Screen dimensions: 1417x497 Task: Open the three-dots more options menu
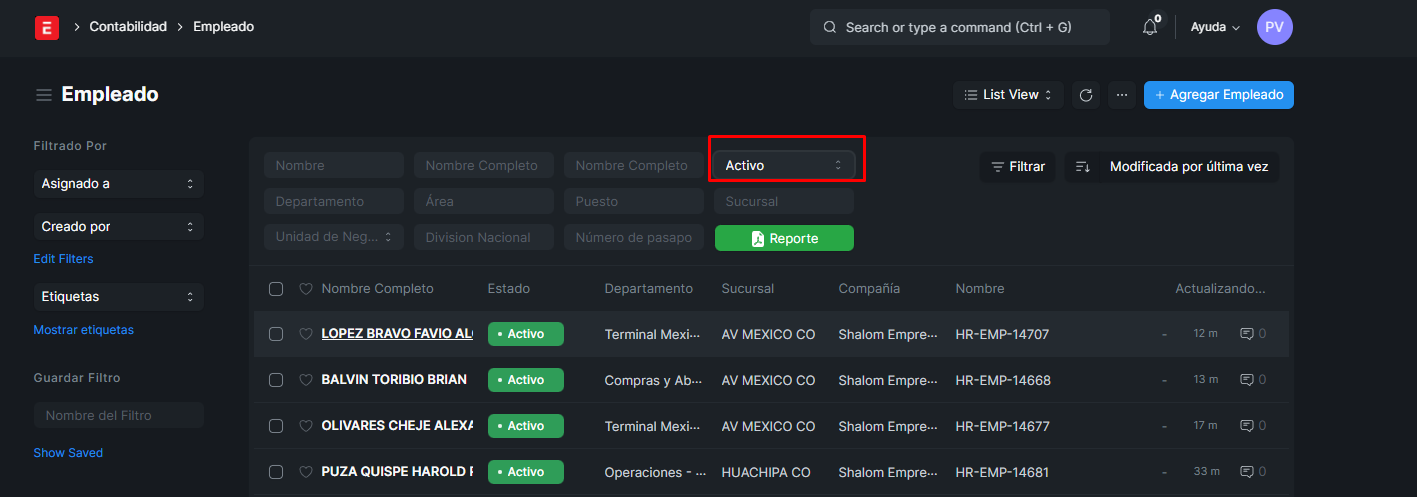tap(1122, 95)
